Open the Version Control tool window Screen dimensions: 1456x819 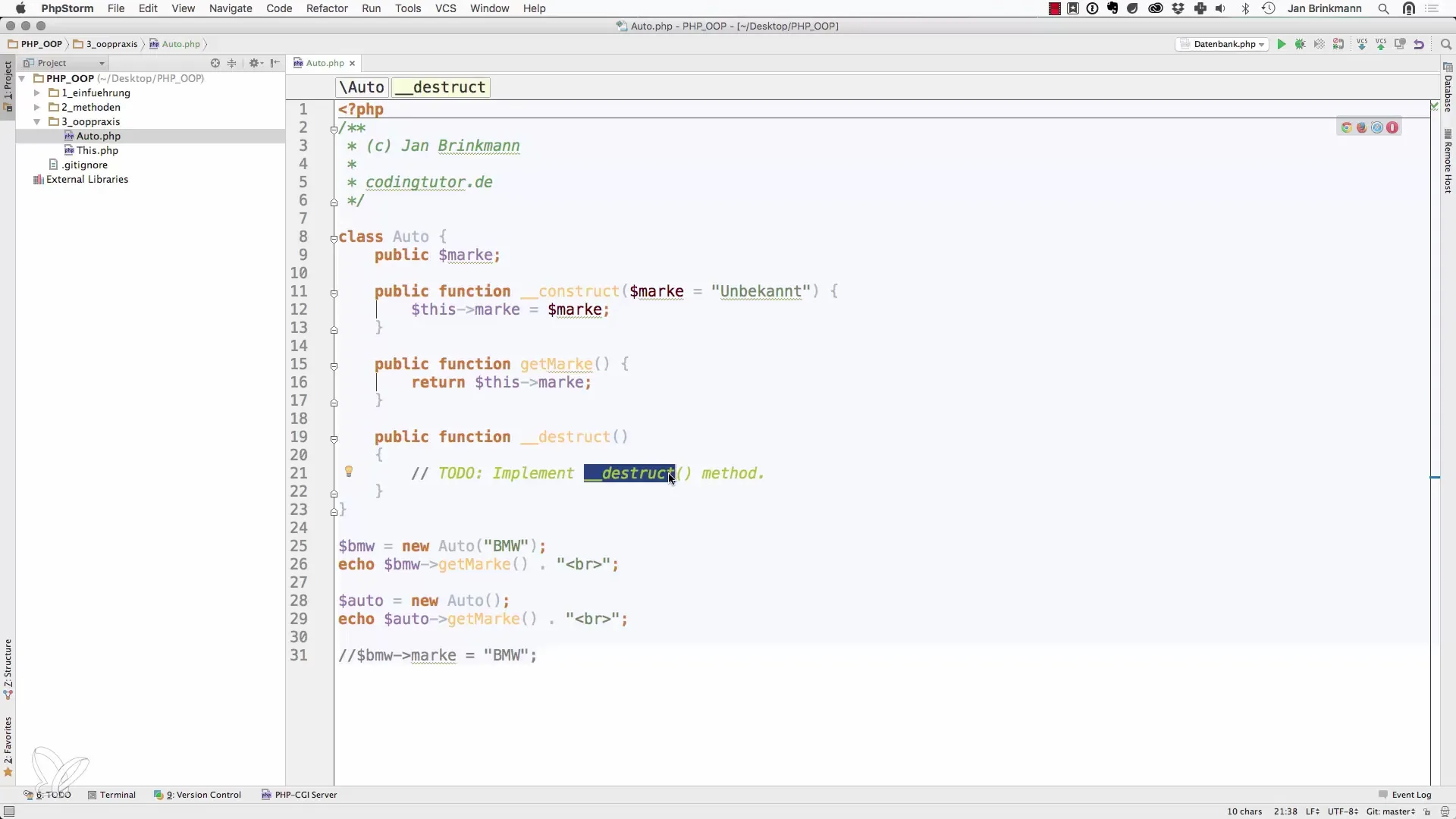[x=198, y=795]
